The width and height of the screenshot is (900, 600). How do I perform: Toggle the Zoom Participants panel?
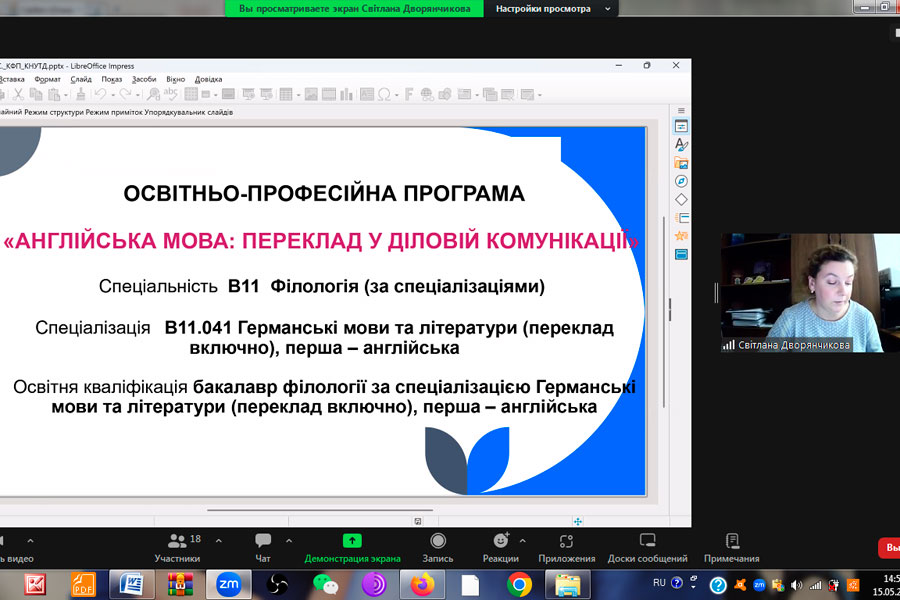pos(177,546)
